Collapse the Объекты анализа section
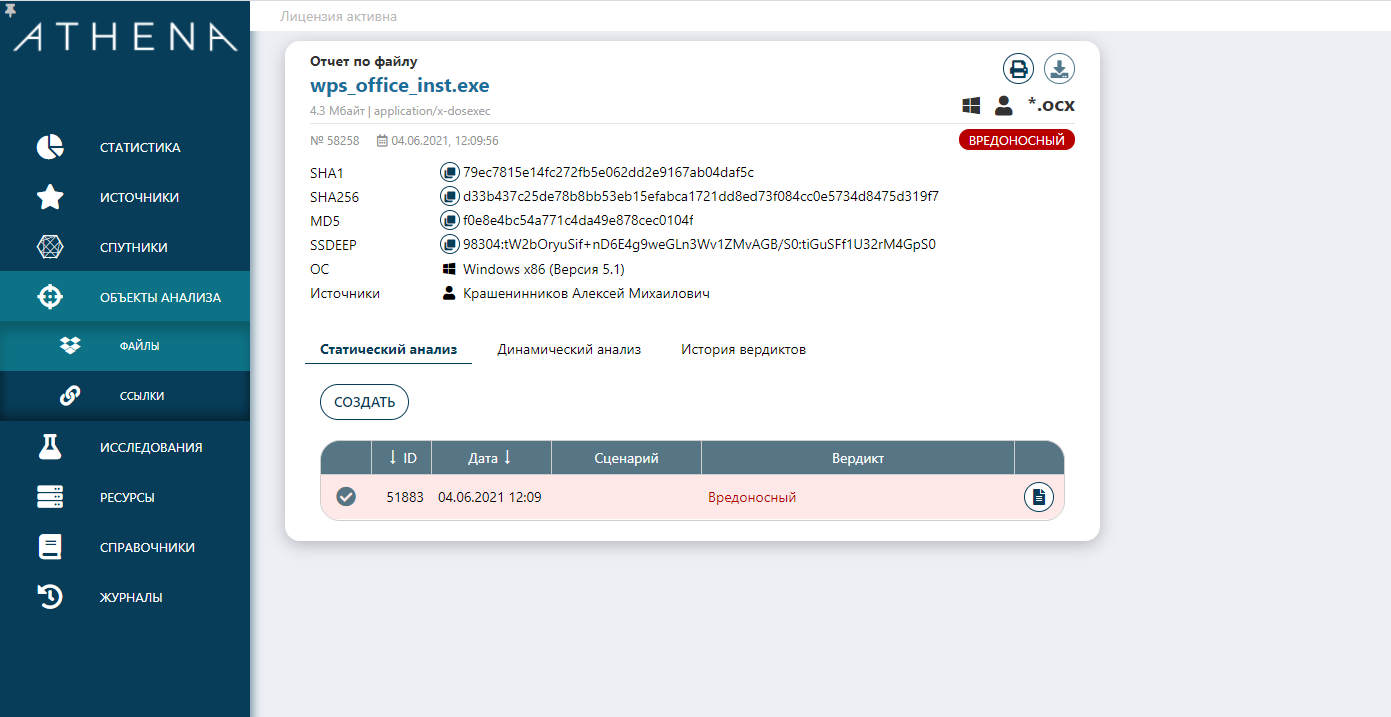The width and height of the screenshot is (1391, 717). (x=125, y=297)
